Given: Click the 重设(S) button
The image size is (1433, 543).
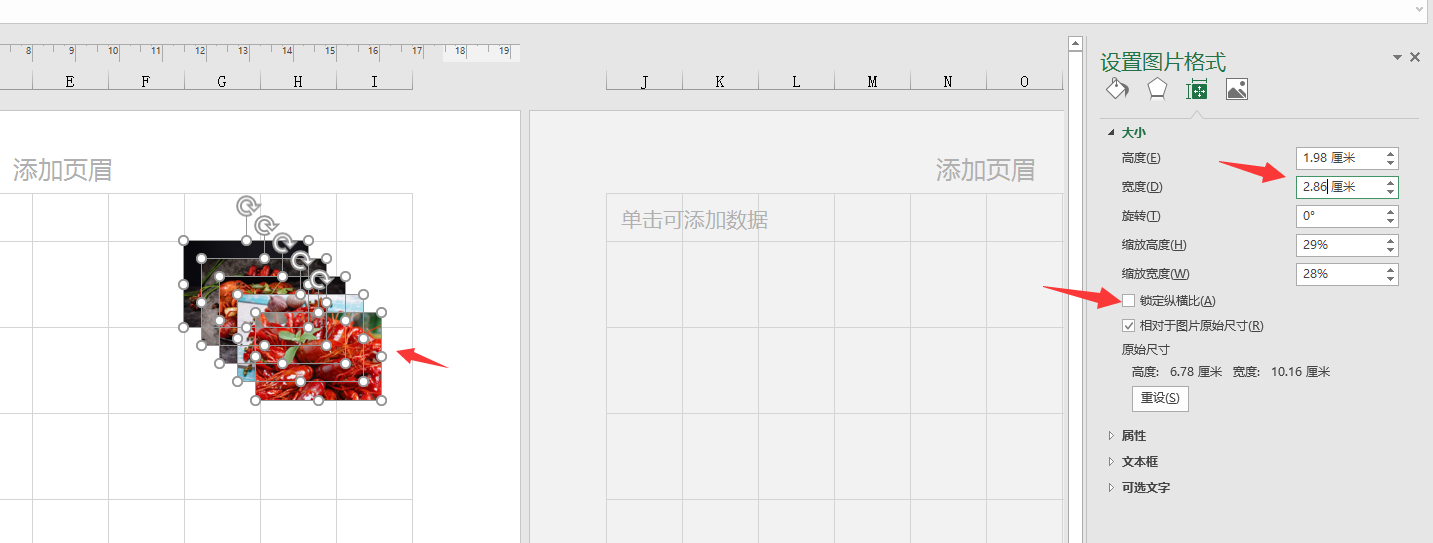Looking at the screenshot, I should pos(1160,398).
